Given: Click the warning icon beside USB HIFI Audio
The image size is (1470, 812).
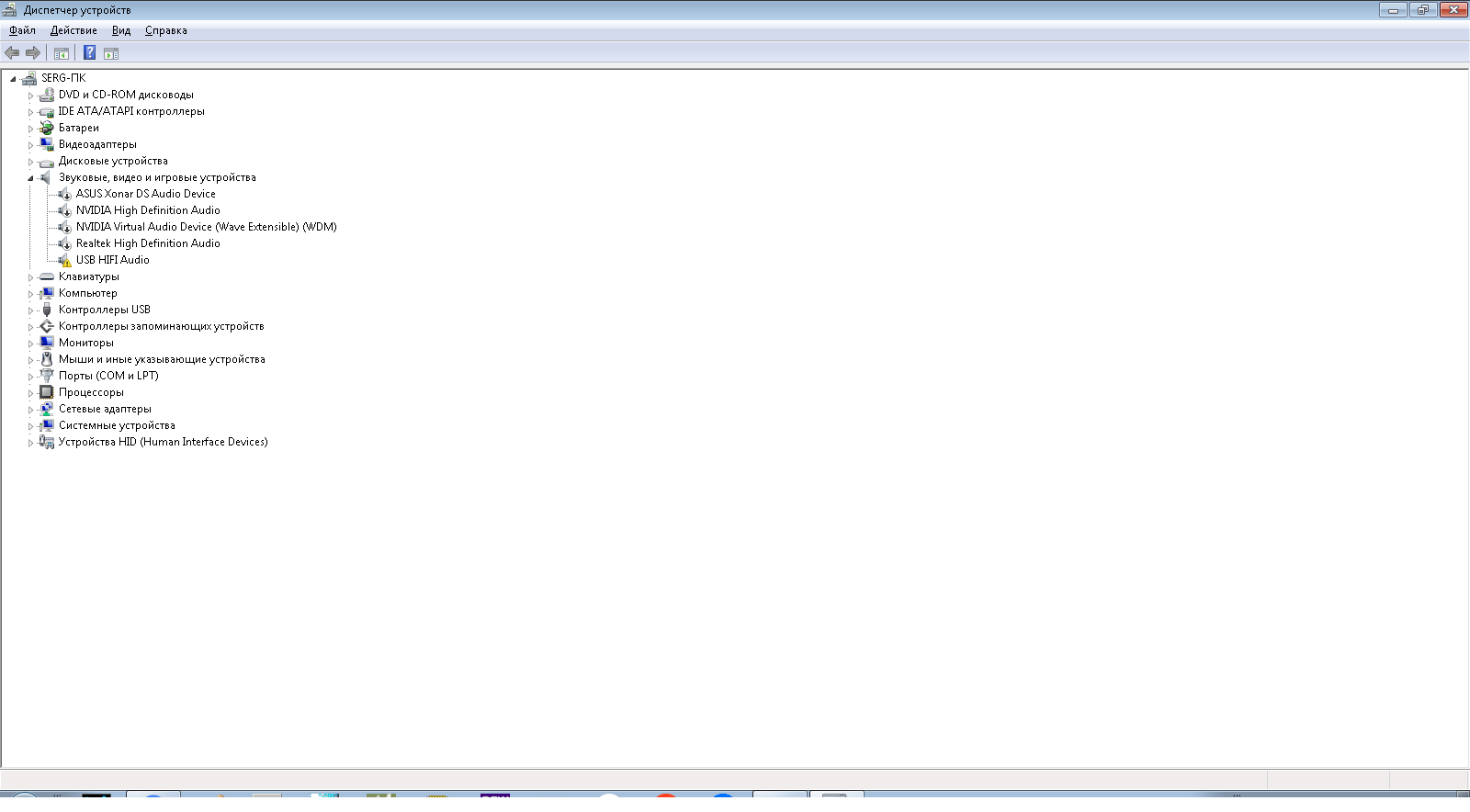Looking at the screenshot, I should (64, 260).
